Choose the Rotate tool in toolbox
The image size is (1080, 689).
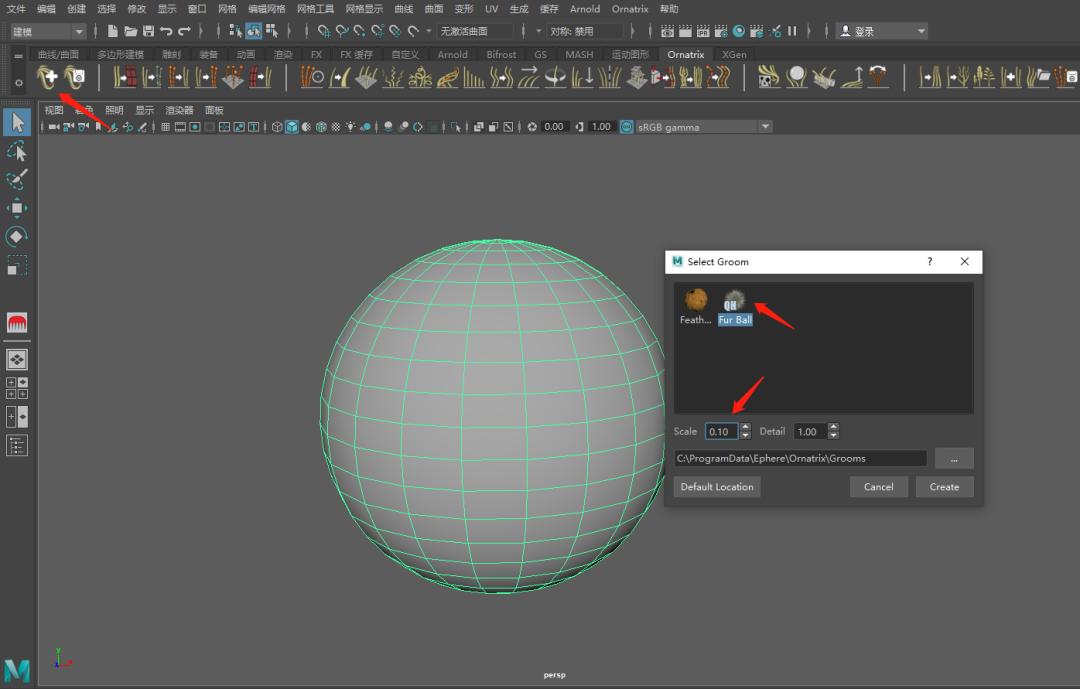click(x=17, y=237)
